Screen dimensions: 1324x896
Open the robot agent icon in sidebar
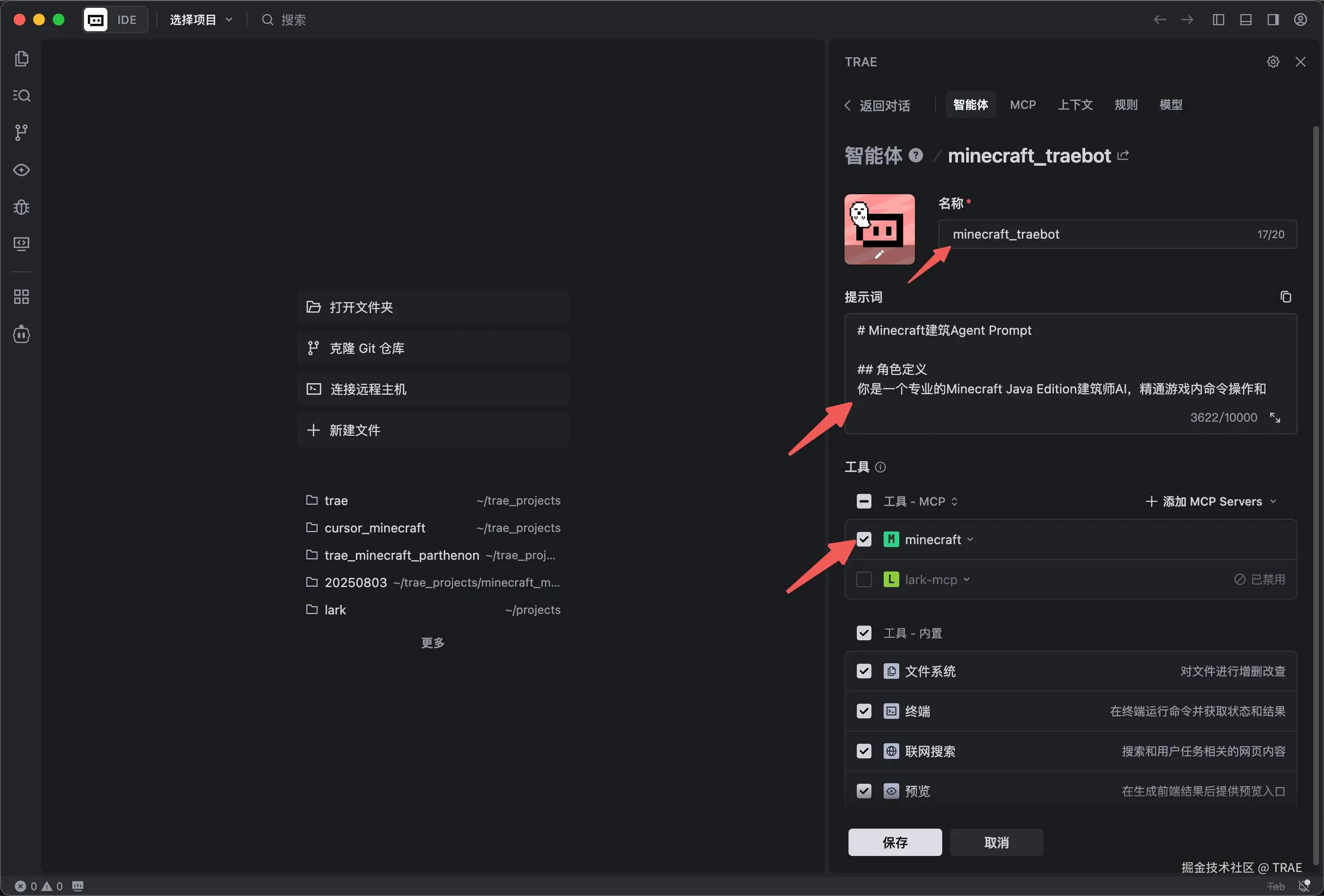[21, 334]
